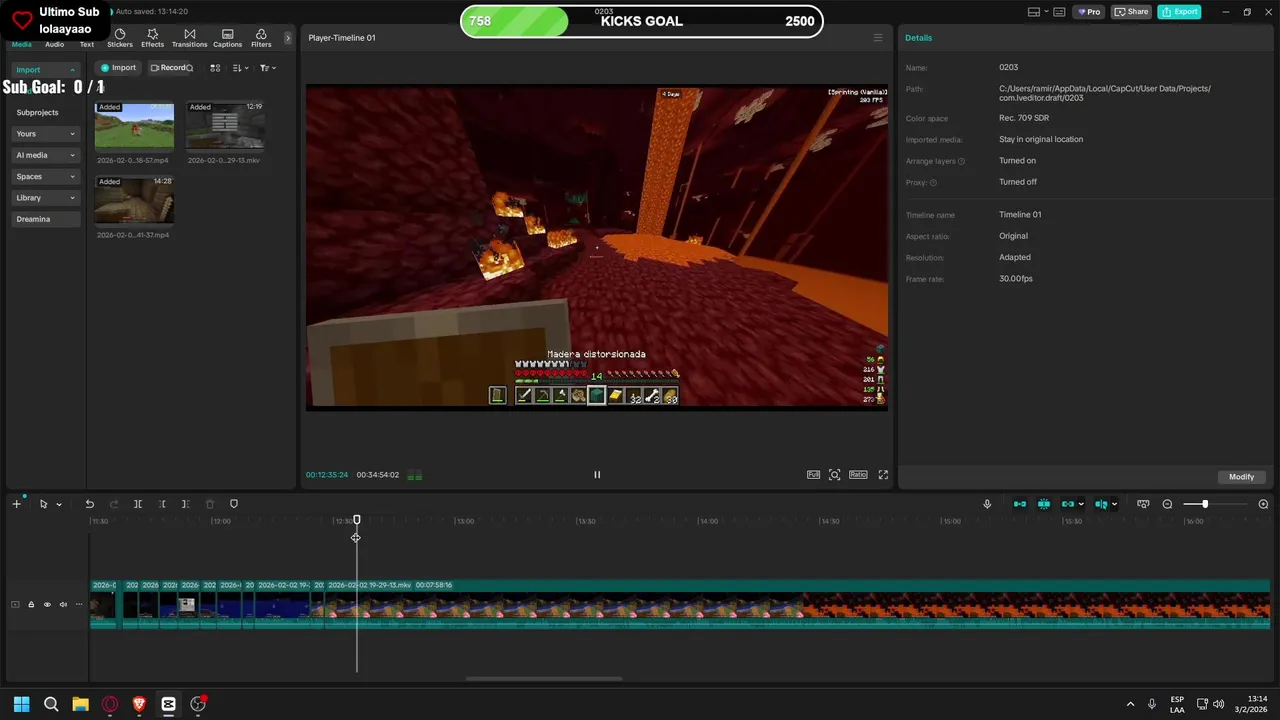Undo the last edit
The width and height of the screenshot is (1280, 720).
point(89,504)
